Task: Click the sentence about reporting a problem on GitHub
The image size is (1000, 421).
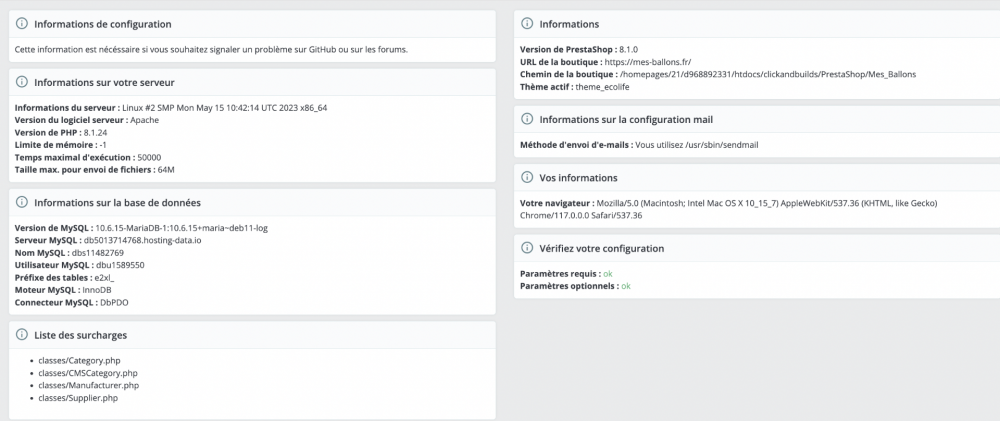Action: point(211,49)
